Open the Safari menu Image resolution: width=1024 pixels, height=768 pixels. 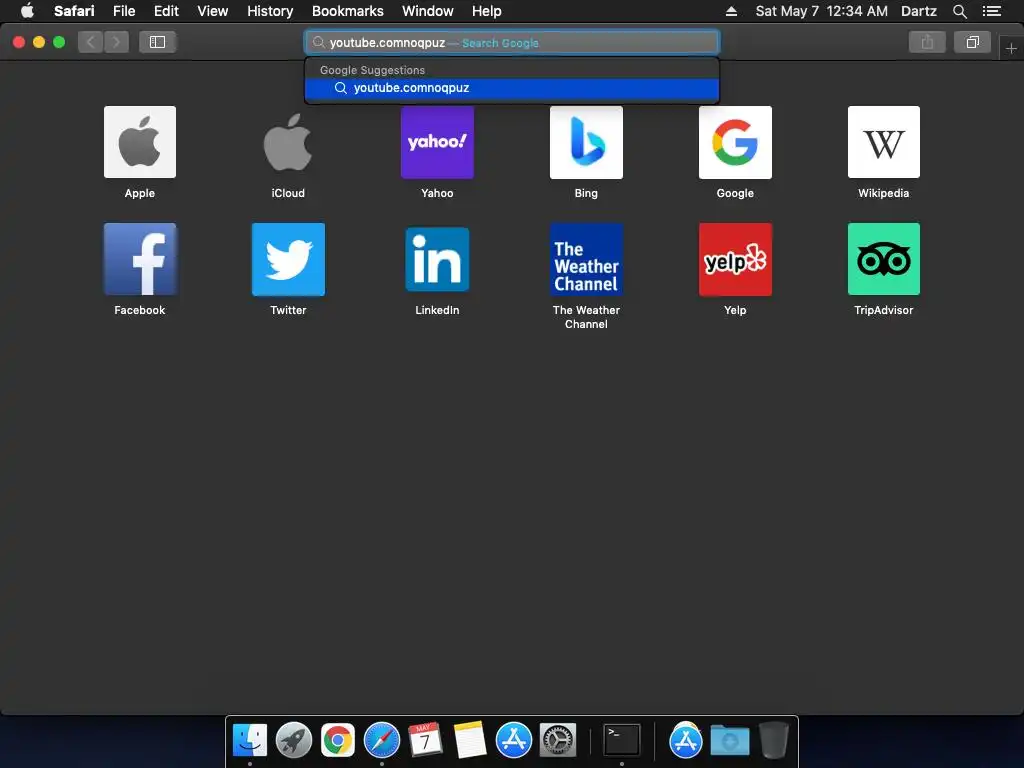[x=74, y=11]
